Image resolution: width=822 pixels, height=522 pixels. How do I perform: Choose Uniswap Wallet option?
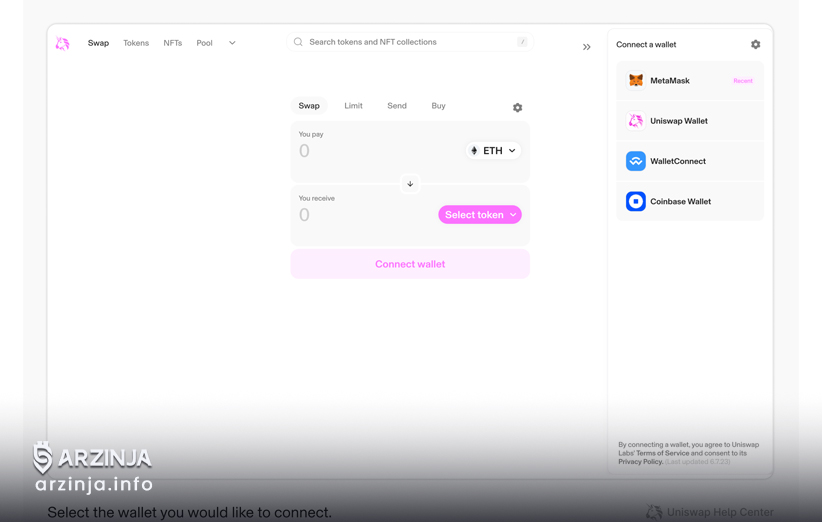(x=690, y=121)
